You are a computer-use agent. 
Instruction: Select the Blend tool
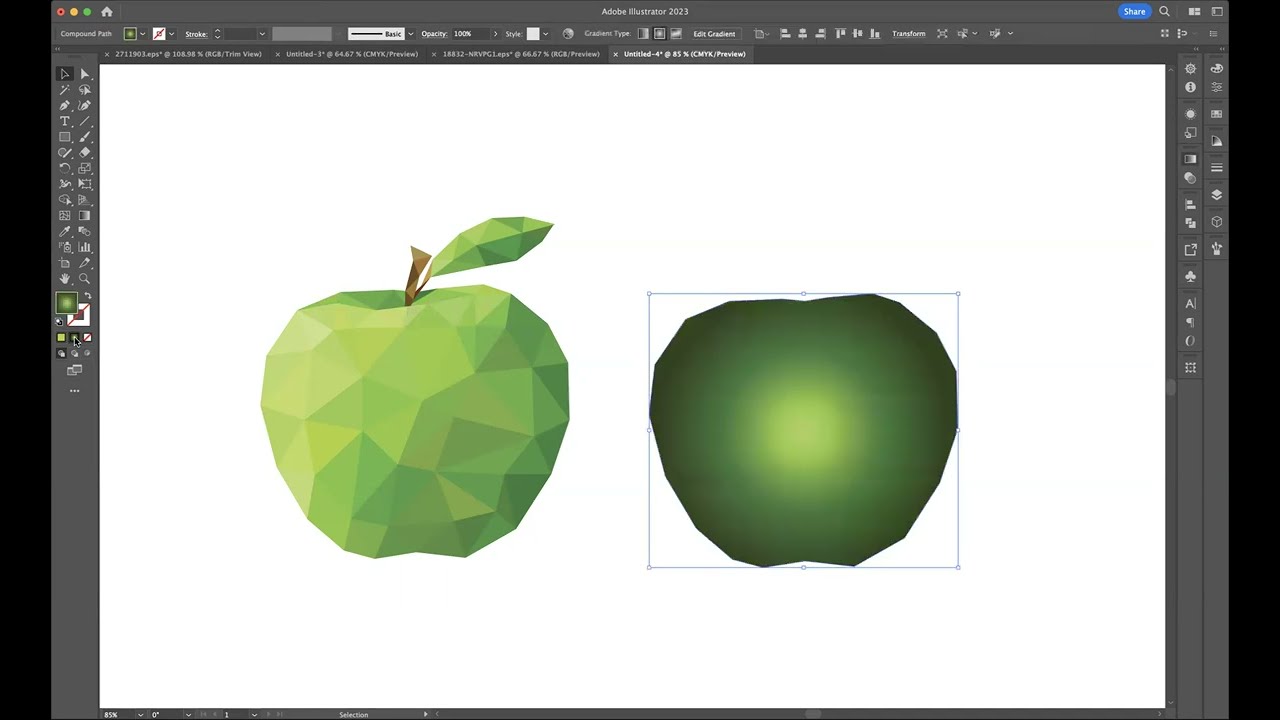[x=84, y=231]
